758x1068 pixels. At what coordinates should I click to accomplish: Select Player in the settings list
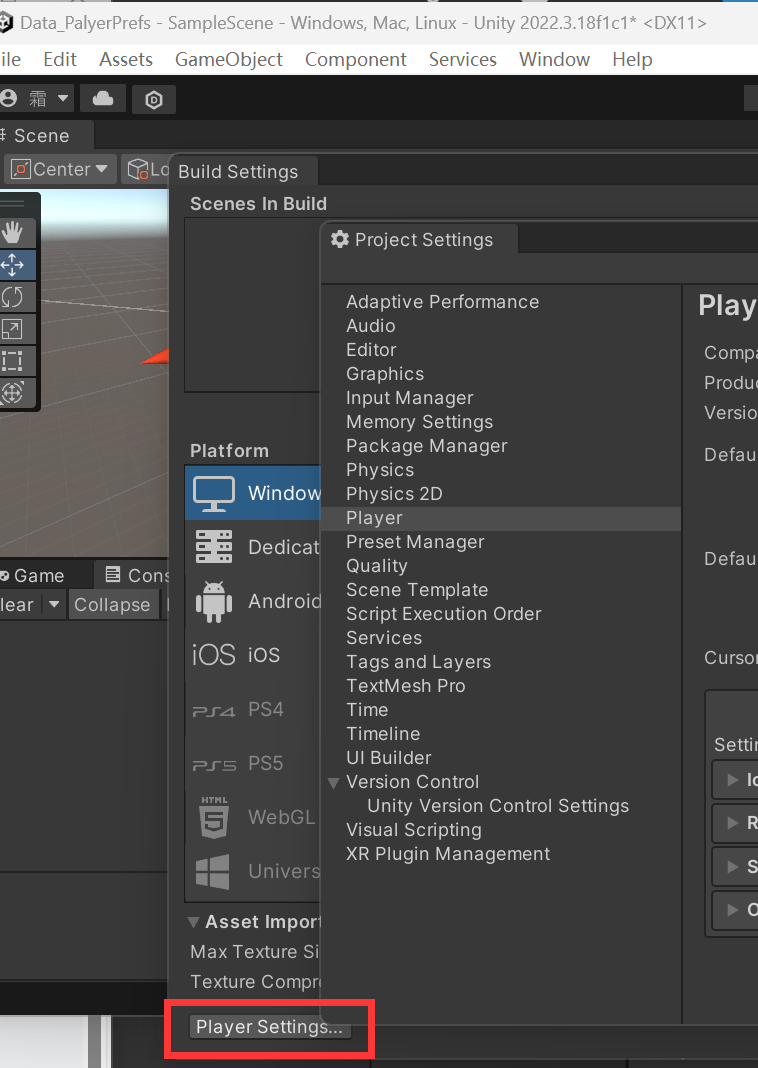click(x=501, y=518)
